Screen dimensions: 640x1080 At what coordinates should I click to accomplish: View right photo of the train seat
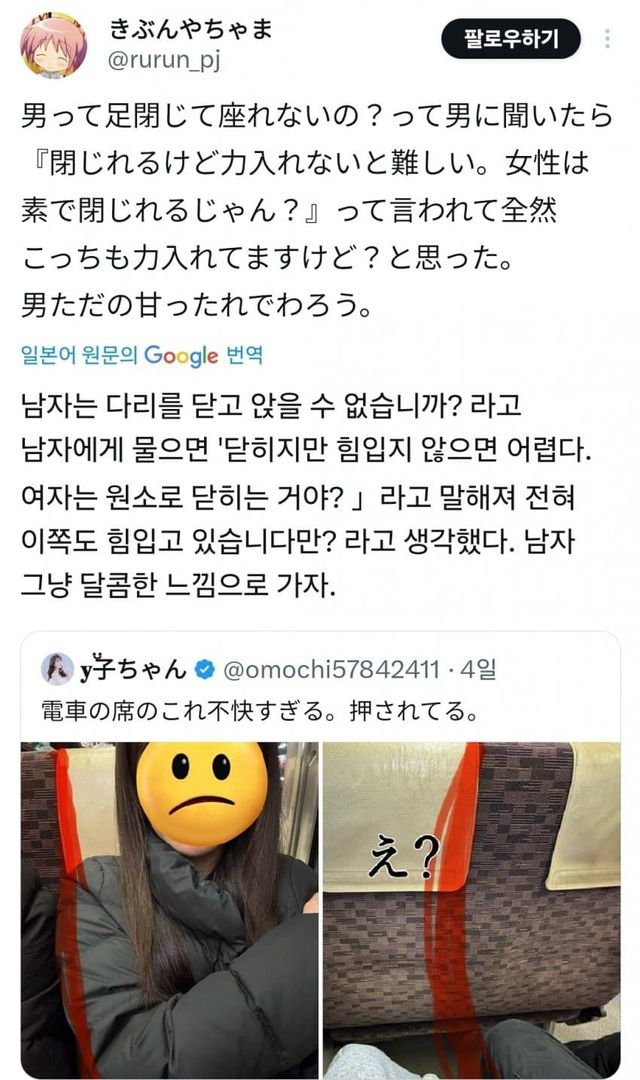point(471,909)
